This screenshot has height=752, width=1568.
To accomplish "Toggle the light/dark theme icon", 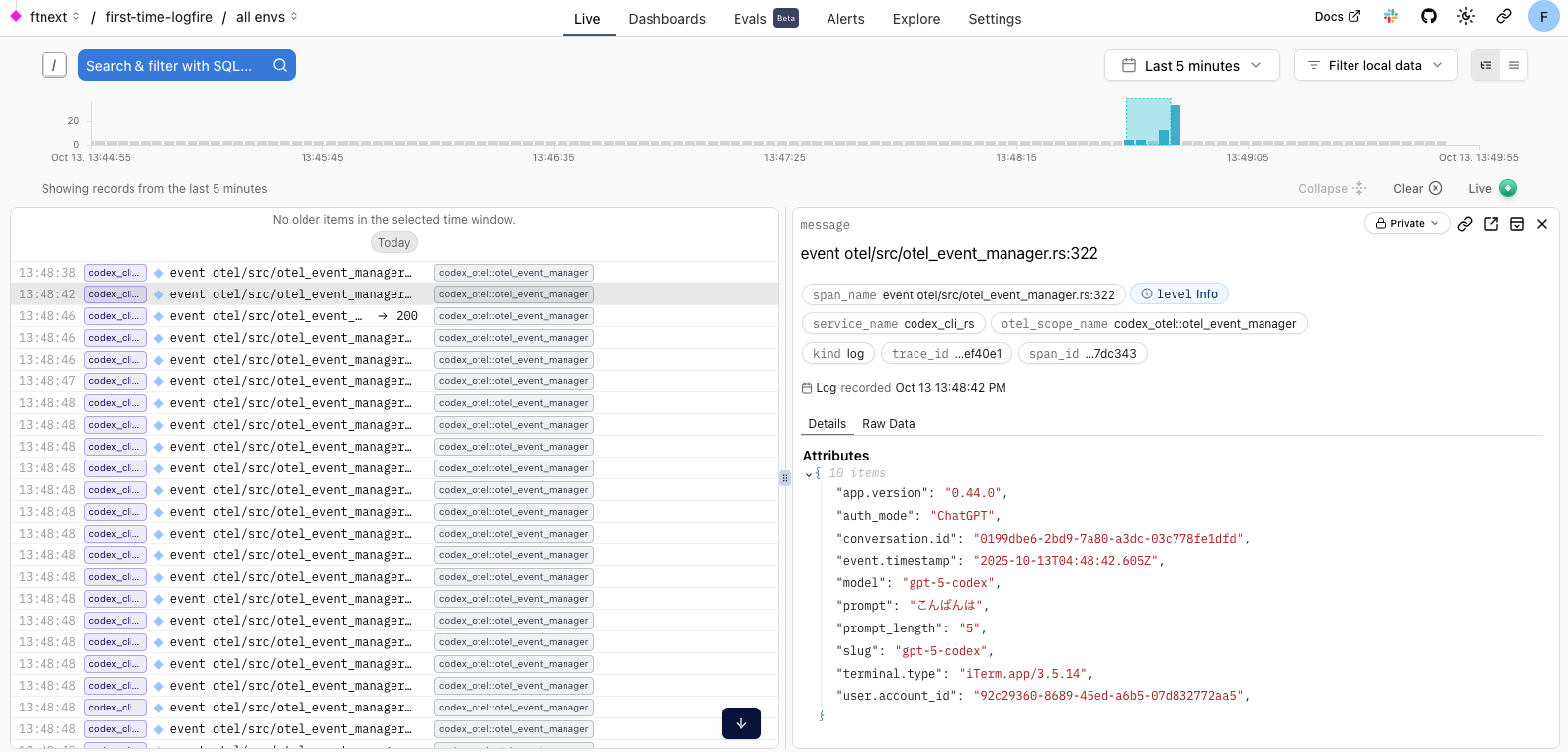I will 1466,17.
